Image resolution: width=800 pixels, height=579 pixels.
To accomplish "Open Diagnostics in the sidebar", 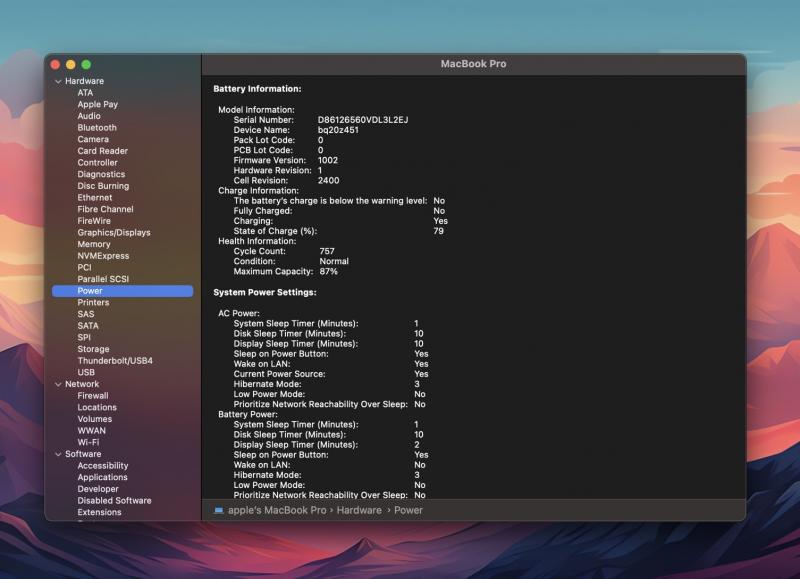I will (x=101, y=174).
